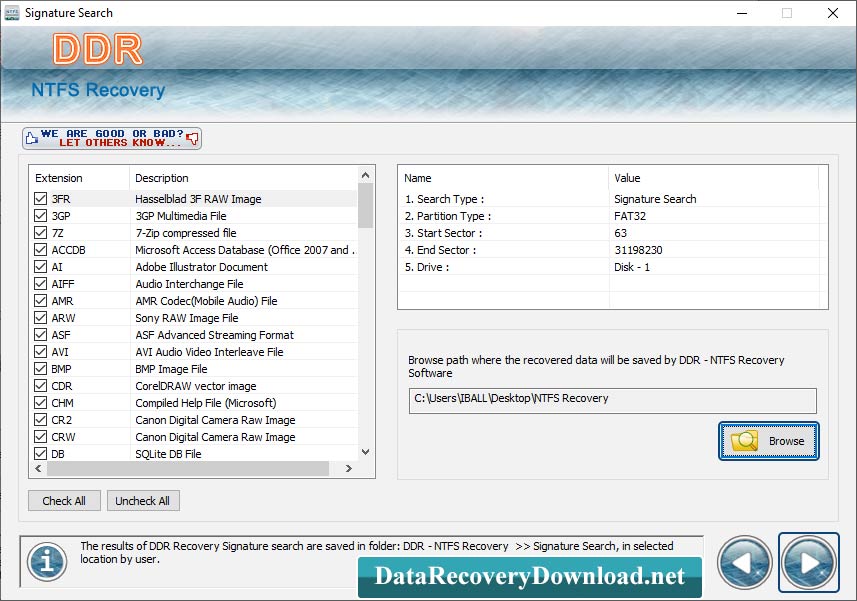
Task: Select 'Hasselblad 3F RAW Image' description
Action: pyautogui.click(x=198, y=199)
